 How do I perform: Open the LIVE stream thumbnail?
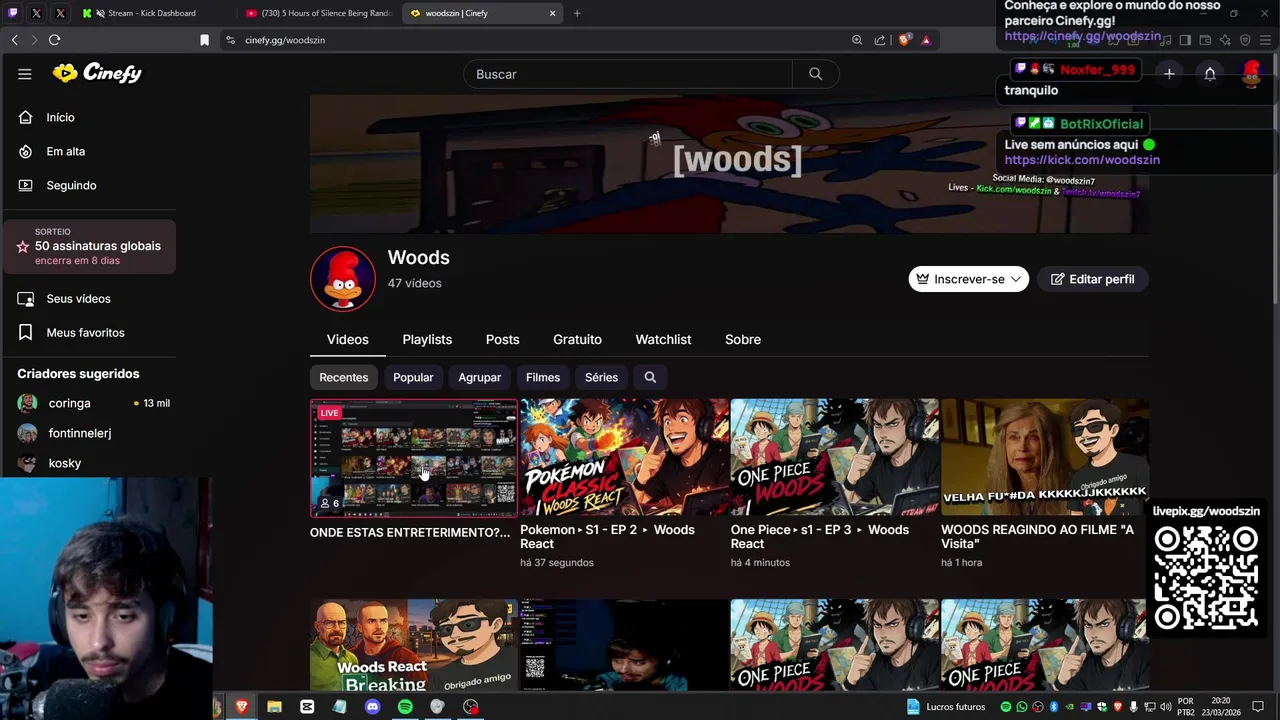[414, 458]
